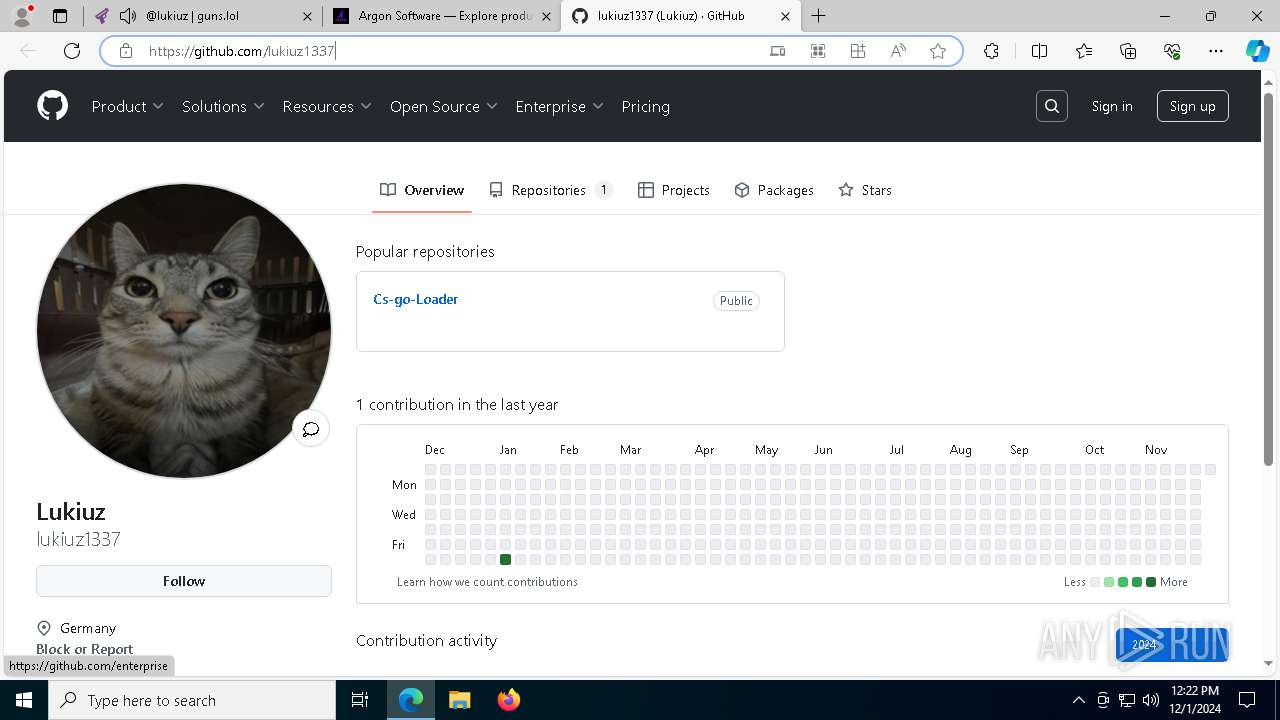Screen dimensions: 1280x720
Task: Click the Windows Start button
Action: click(x=24, y=700)
